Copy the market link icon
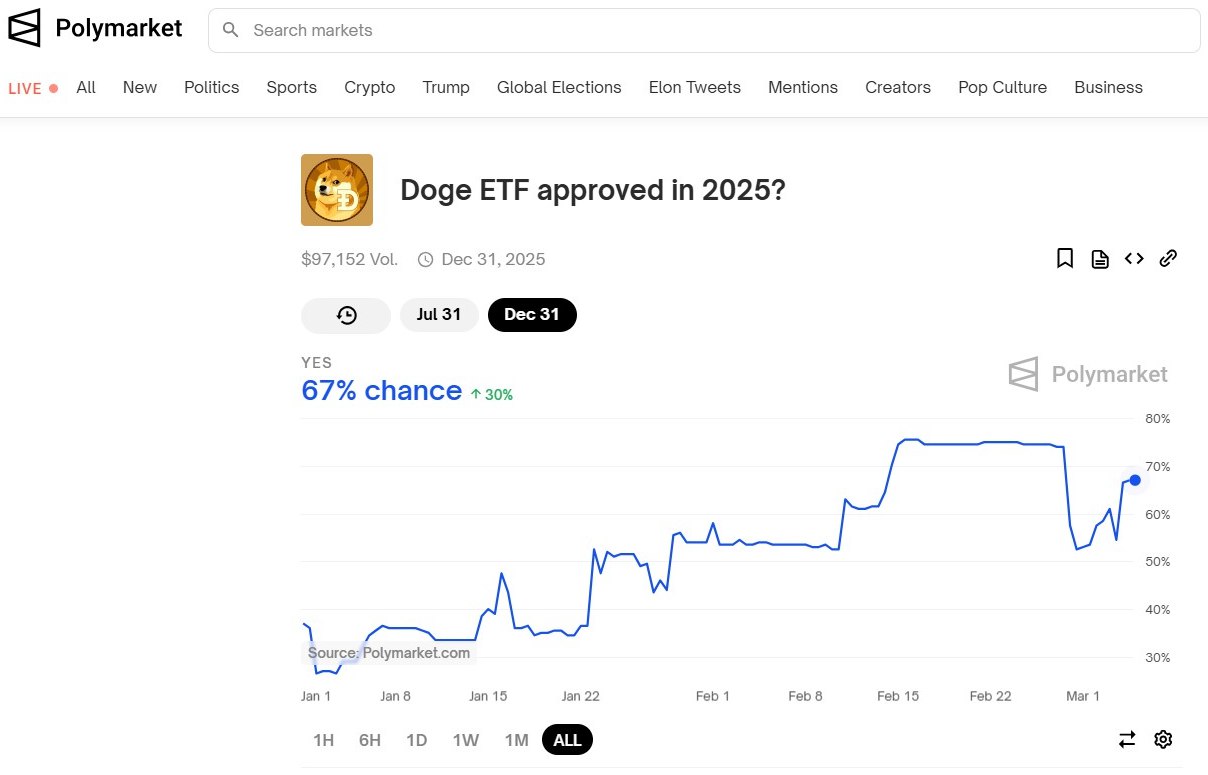Viewport: 1208px width, 775px height. coord(1168,259)
